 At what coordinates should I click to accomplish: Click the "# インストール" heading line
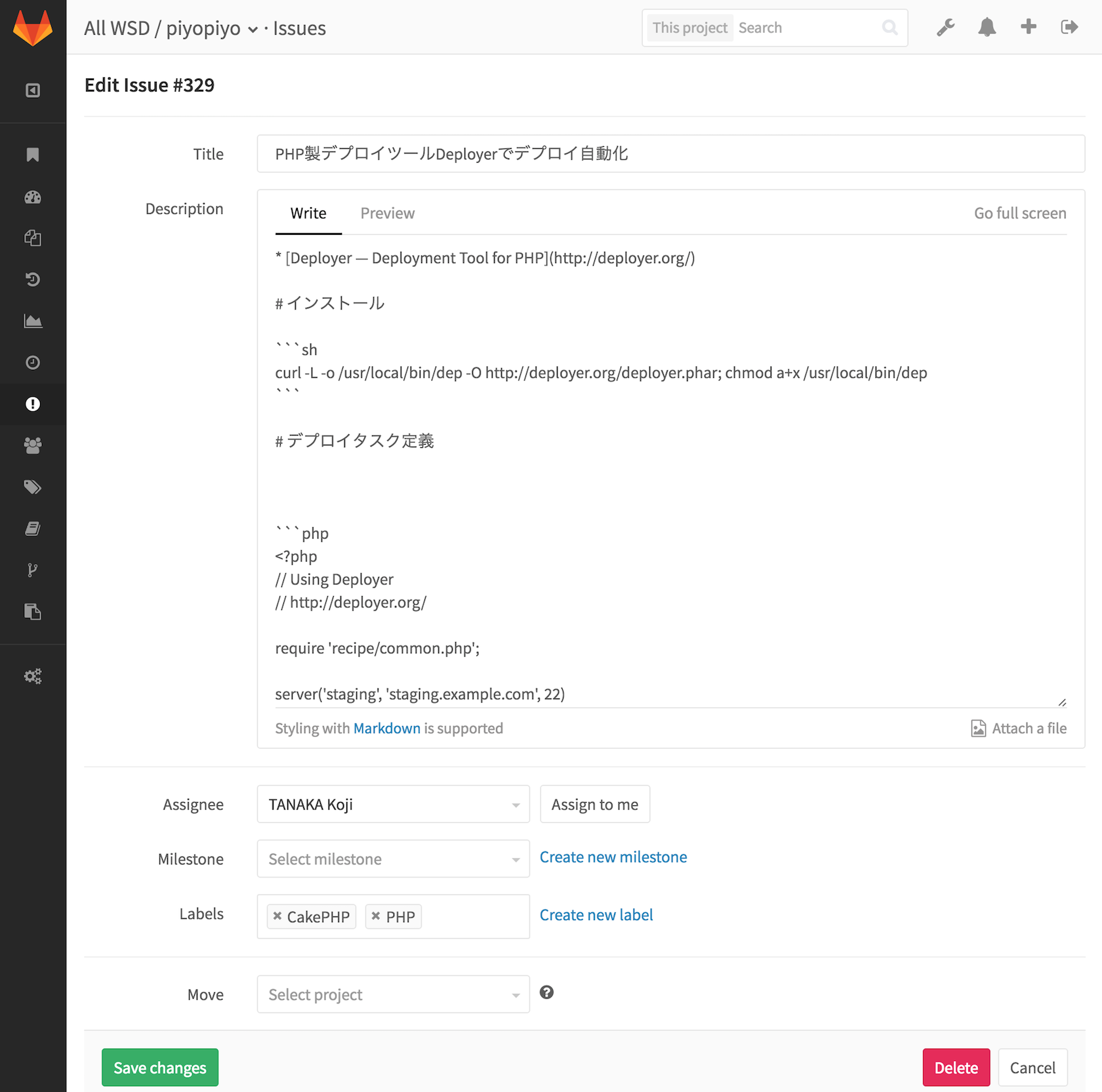click(x=330, y=303)
